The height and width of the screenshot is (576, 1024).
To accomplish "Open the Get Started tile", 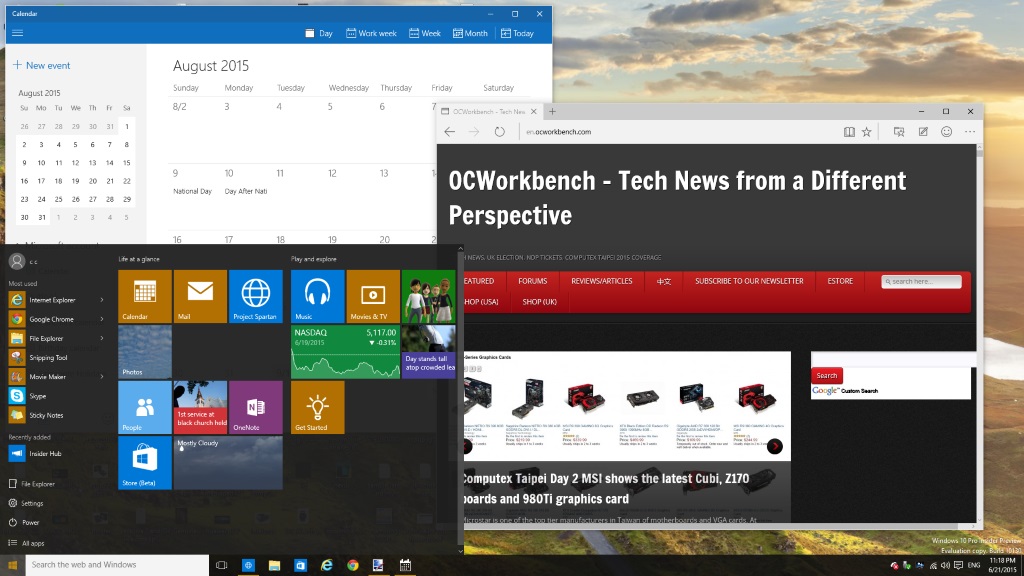I will 317,408.
